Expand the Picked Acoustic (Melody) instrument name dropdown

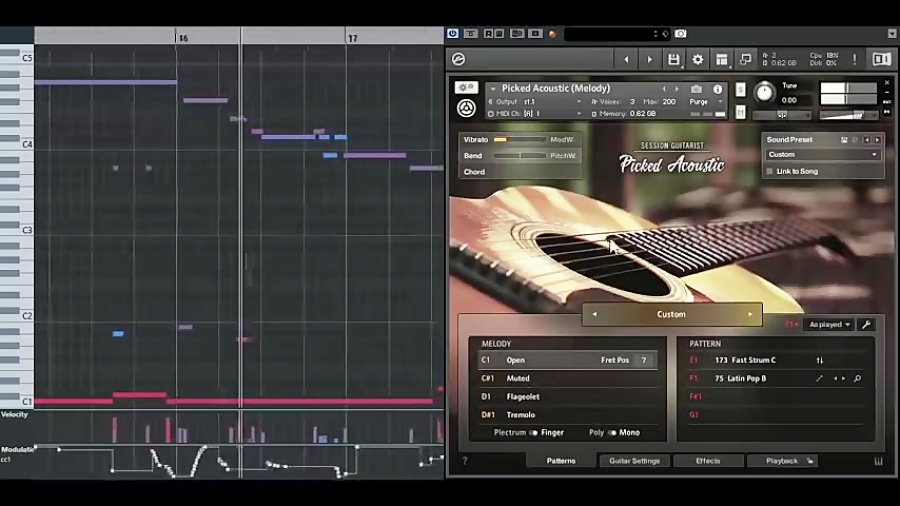[492, 89]
